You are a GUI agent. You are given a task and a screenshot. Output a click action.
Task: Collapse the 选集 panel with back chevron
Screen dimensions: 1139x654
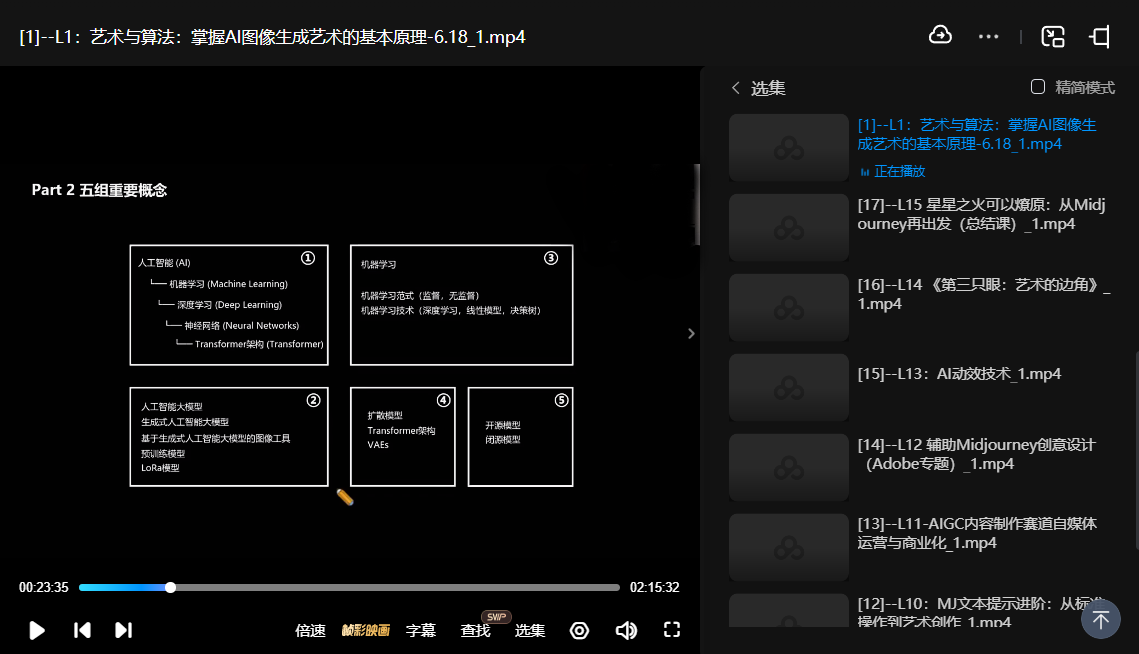tap(736, 88)
